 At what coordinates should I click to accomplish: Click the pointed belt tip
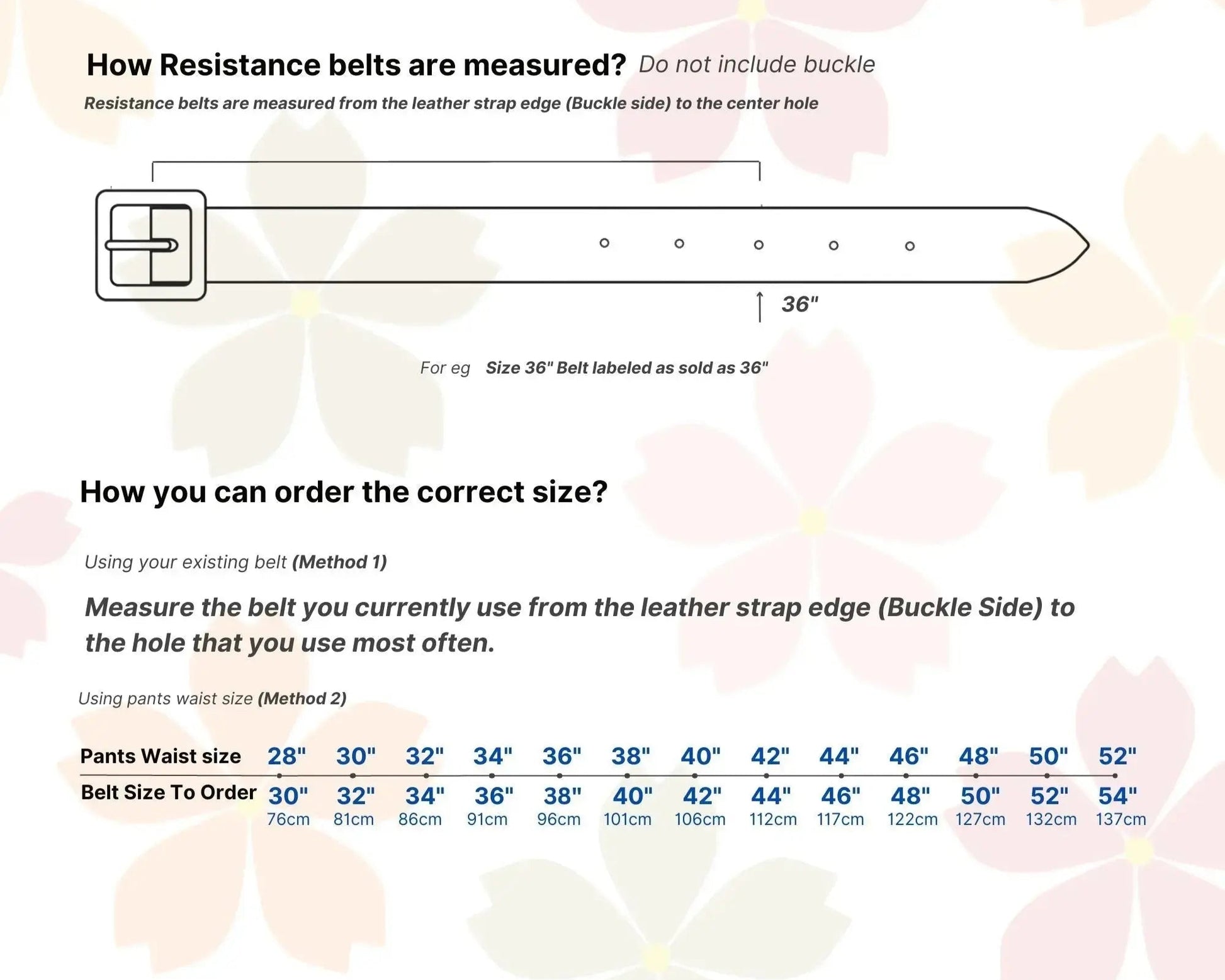(x=1059, y=245)
